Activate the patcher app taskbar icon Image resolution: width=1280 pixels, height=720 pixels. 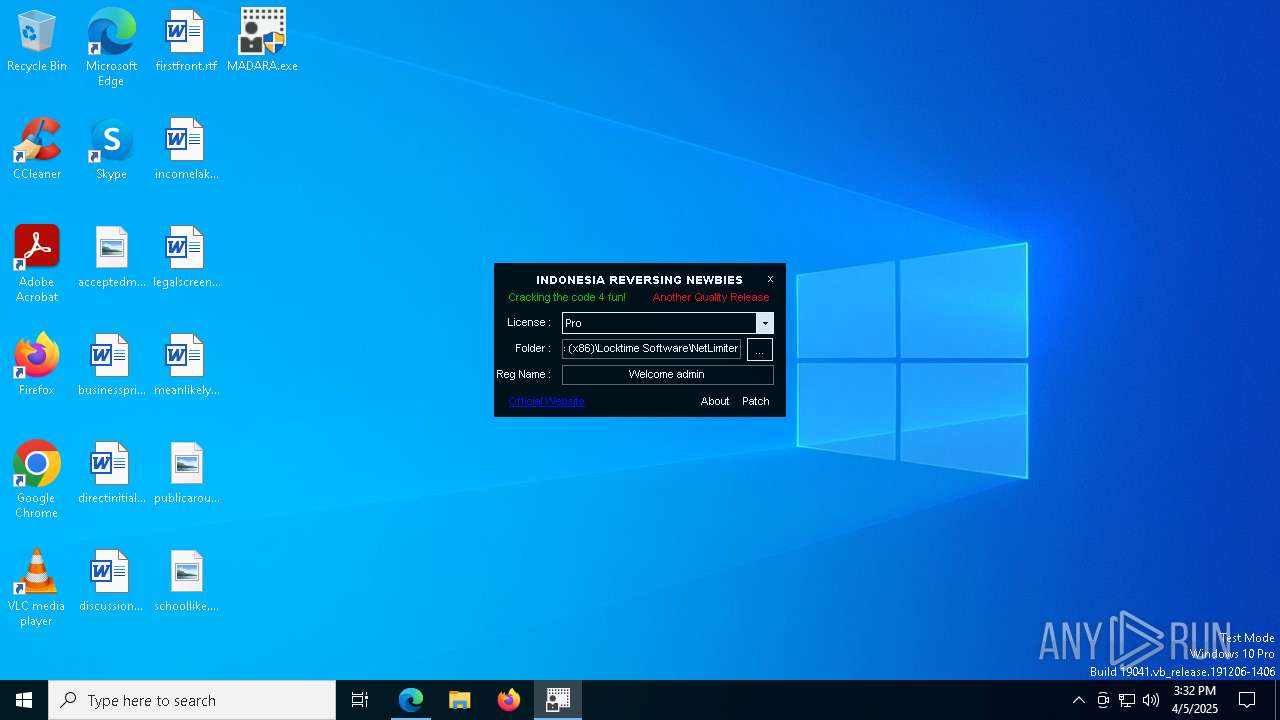(x=558, y=700)
